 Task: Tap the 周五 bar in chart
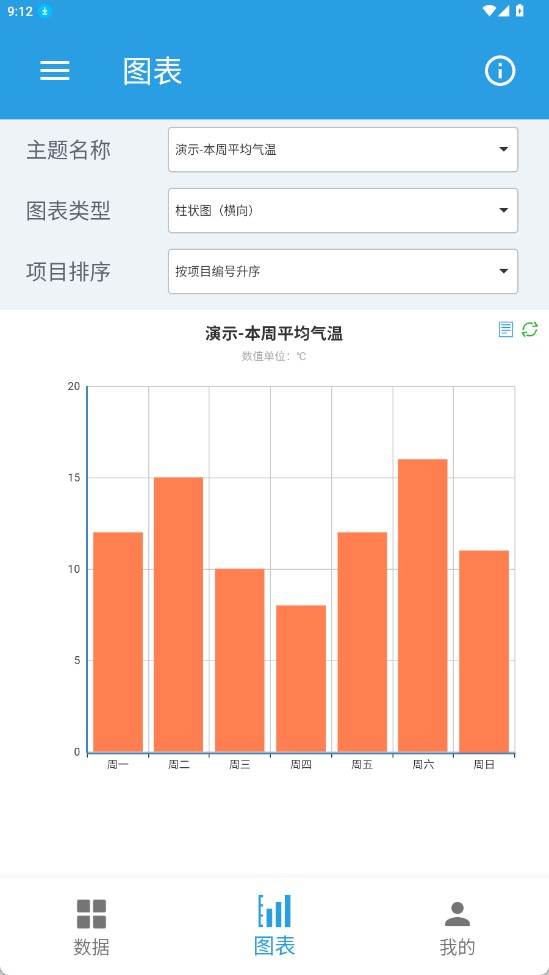[362, 642]
